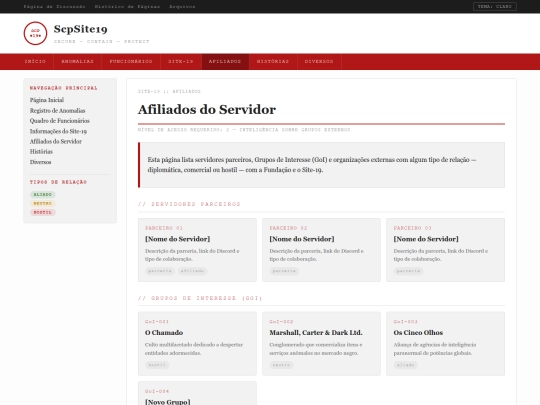Click parceria tag on Parceiro 02 card
Image resolution: width=540 pixels, height=405 pixels.
pos(284,271)
